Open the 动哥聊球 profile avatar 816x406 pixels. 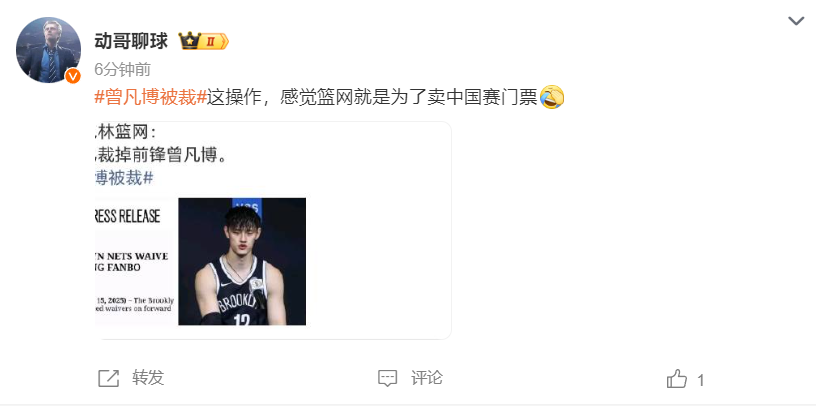coord(48,49)
